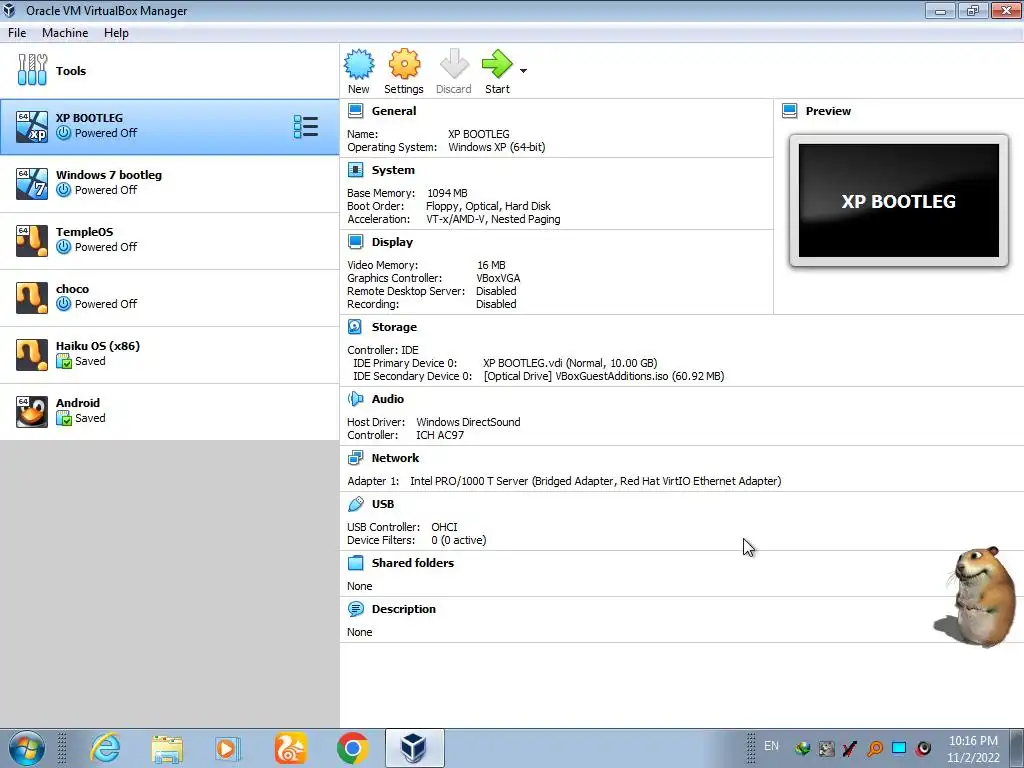Image resolution: width=1024 pixels, height=768 pixels.
Task: Click the hamster desktop pet
Action: coord(976,596)
